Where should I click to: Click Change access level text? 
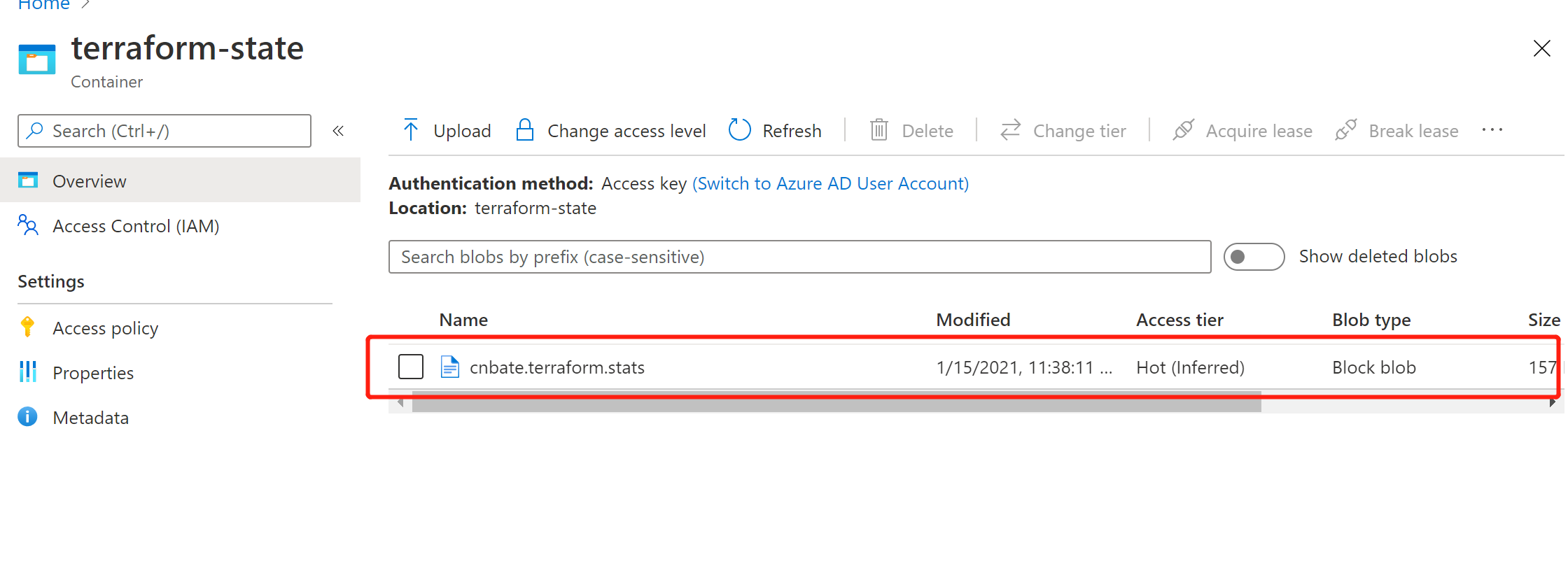click(x=626, y=131)
